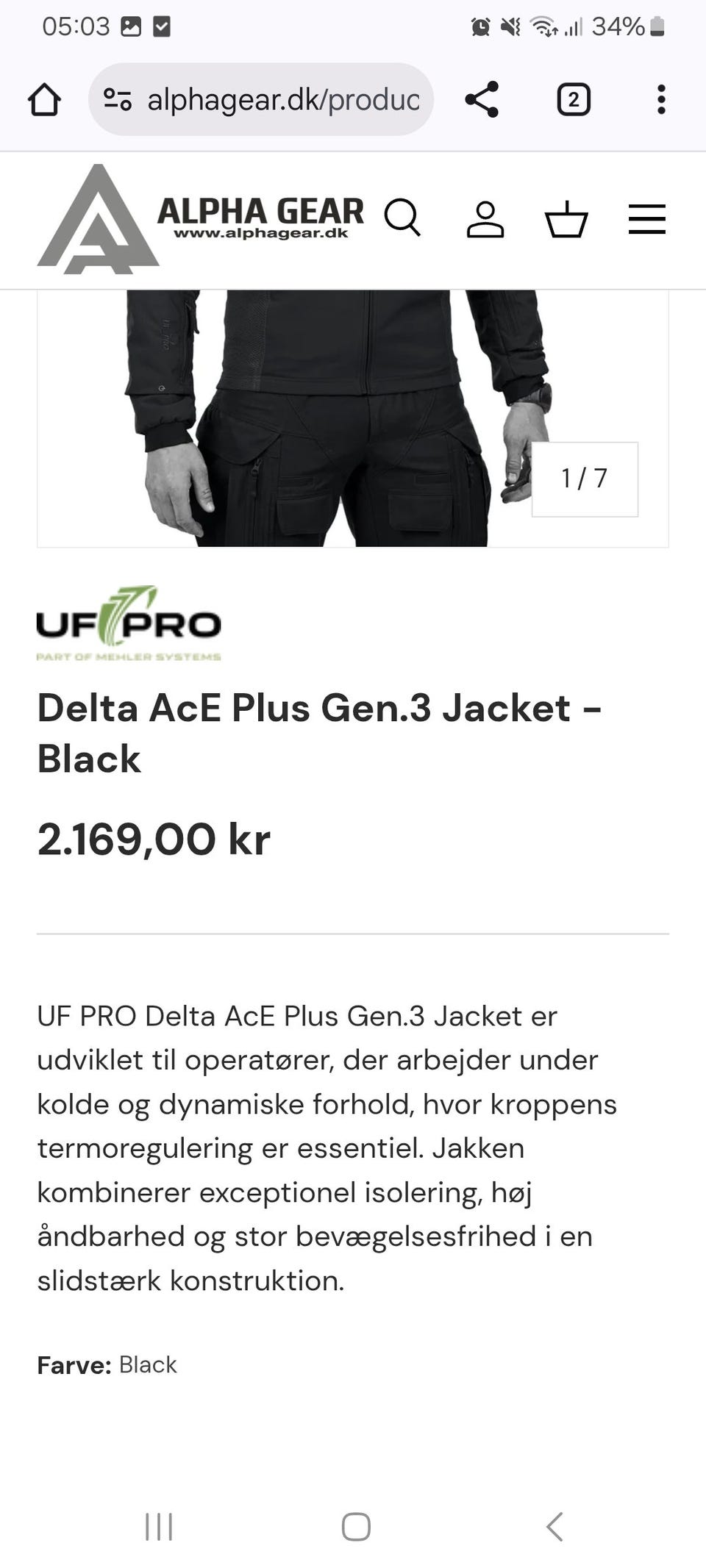This screenshot has width=706, height=1568.
Task: Open the UF PRO brand logo link
Action: click(129, 623)
